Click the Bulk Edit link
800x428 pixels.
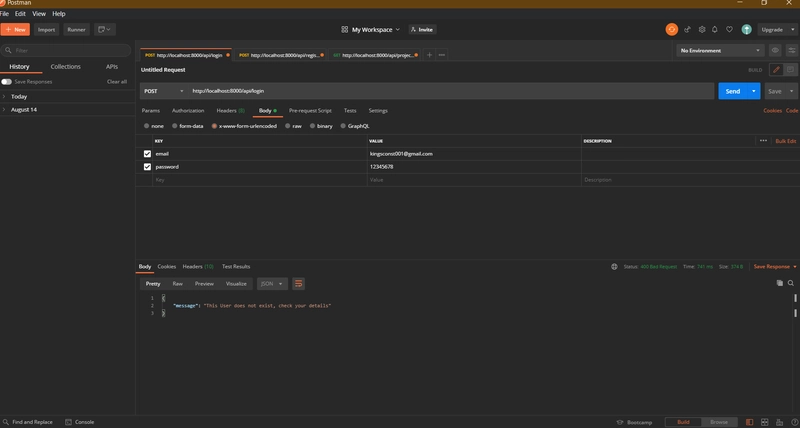(x=786, y=141)
